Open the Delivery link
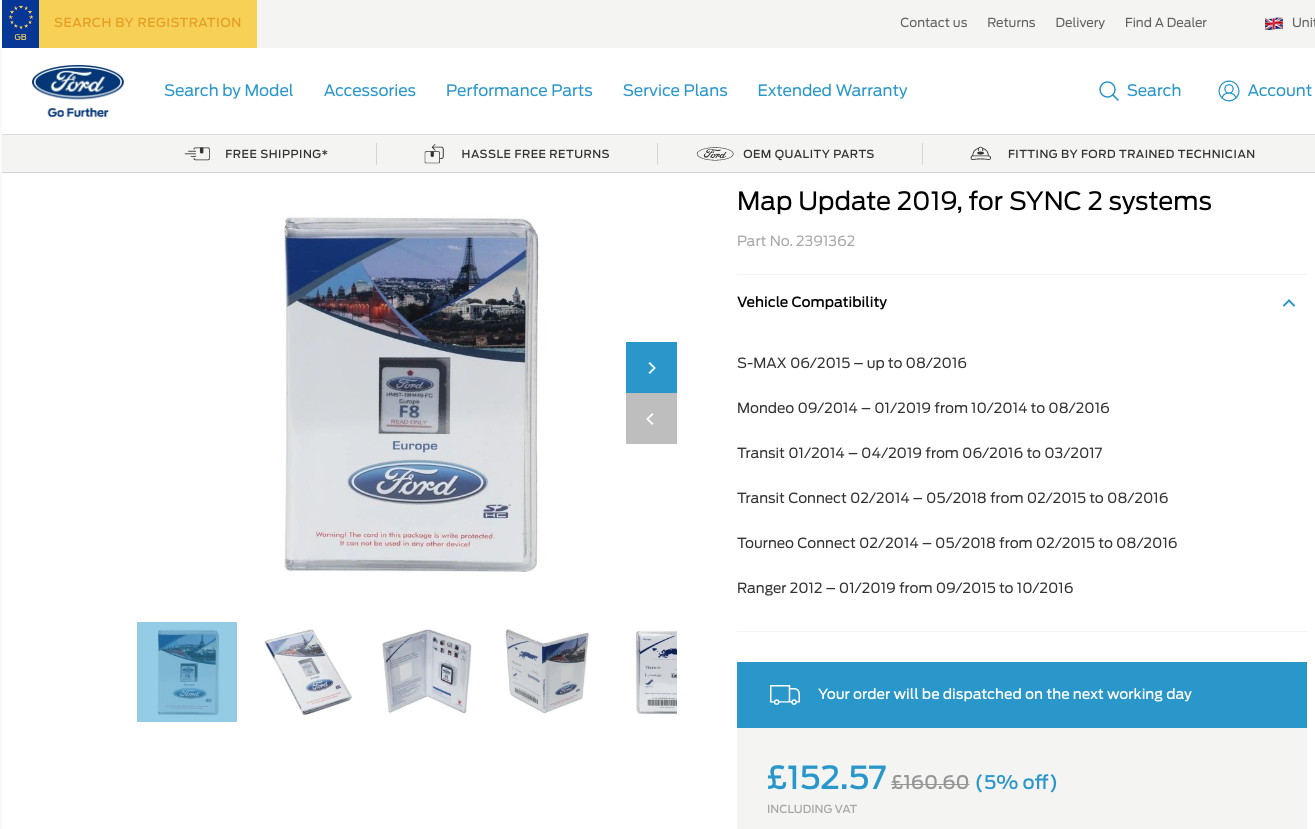 tap(1080, 23)
